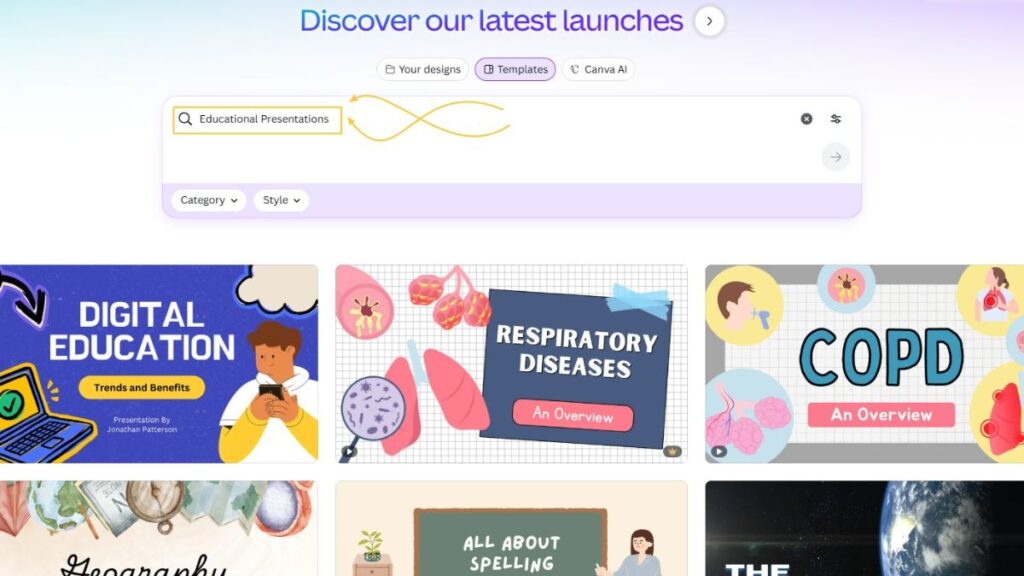Click the arrow beside Discover our latest launches
This screenshot has height=576, width=1024.
[709, 21]
